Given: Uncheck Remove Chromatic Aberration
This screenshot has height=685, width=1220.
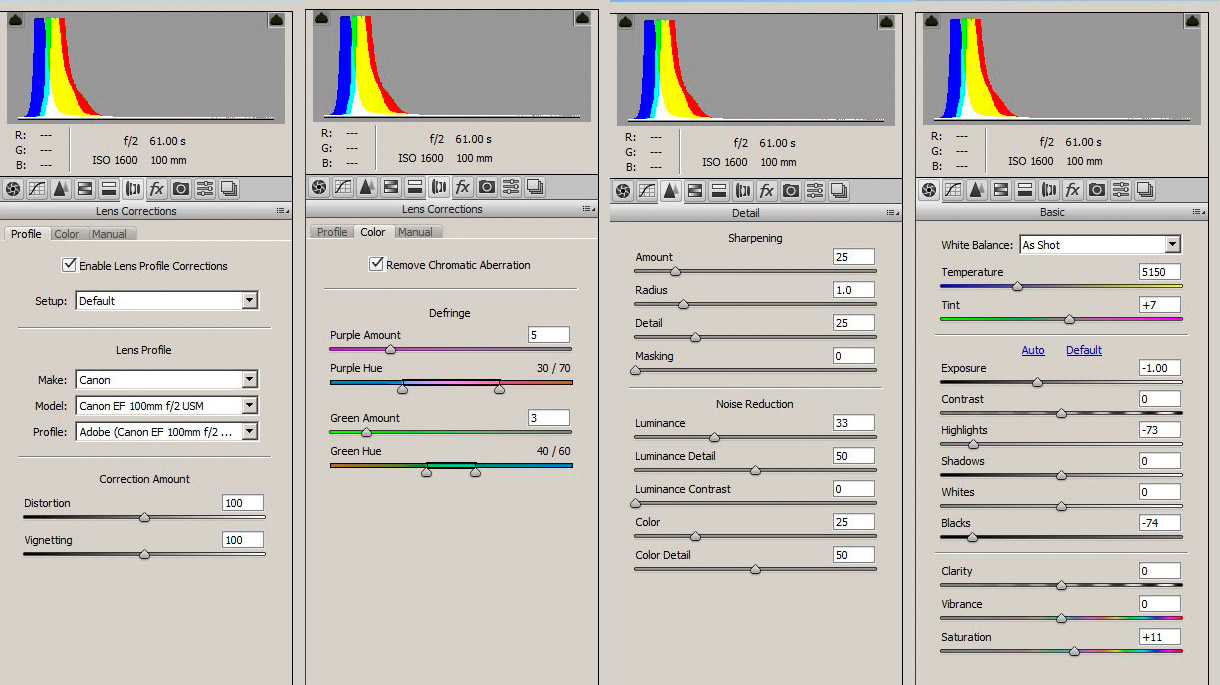Looking at the screenshot, I should [x=376, y=265].
